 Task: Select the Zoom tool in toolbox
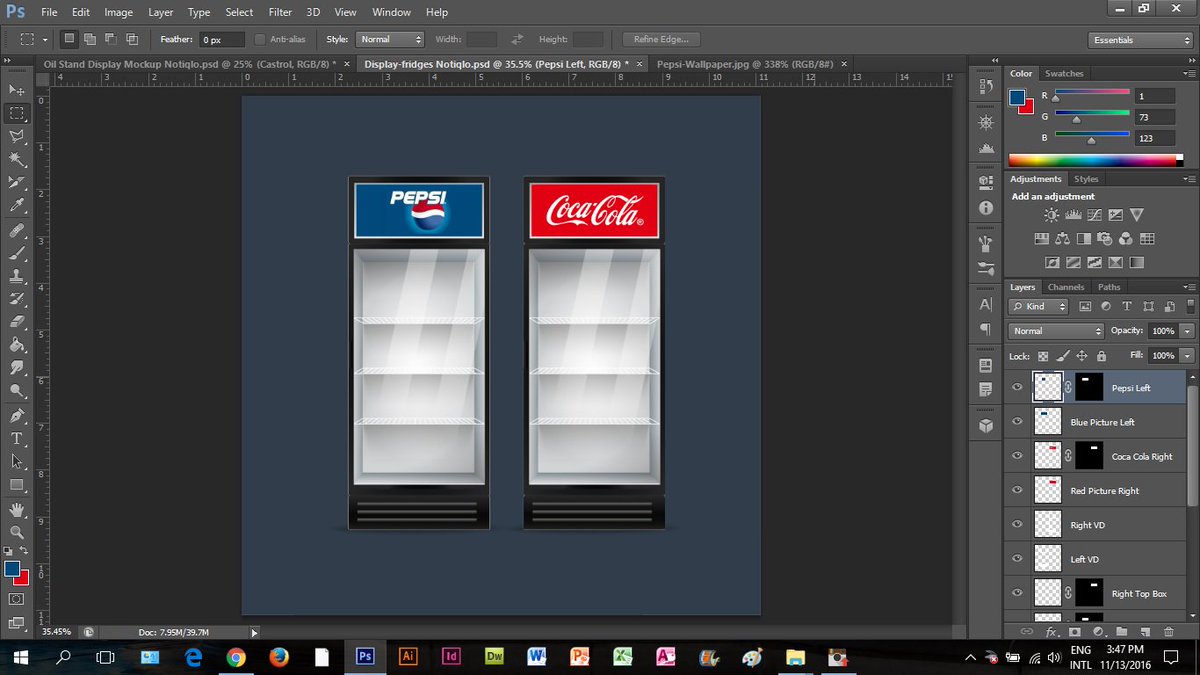pyautogui.click(x=17, y=532)
